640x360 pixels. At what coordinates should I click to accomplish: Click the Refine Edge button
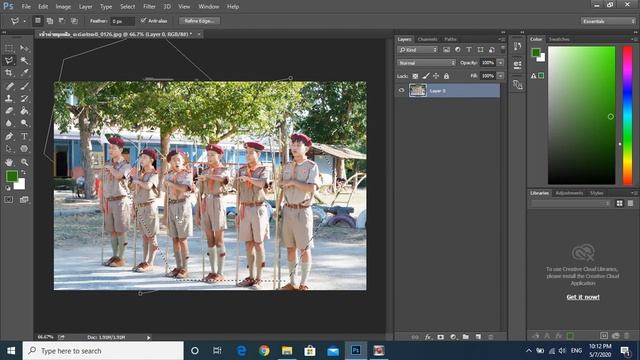pos(200,21)
